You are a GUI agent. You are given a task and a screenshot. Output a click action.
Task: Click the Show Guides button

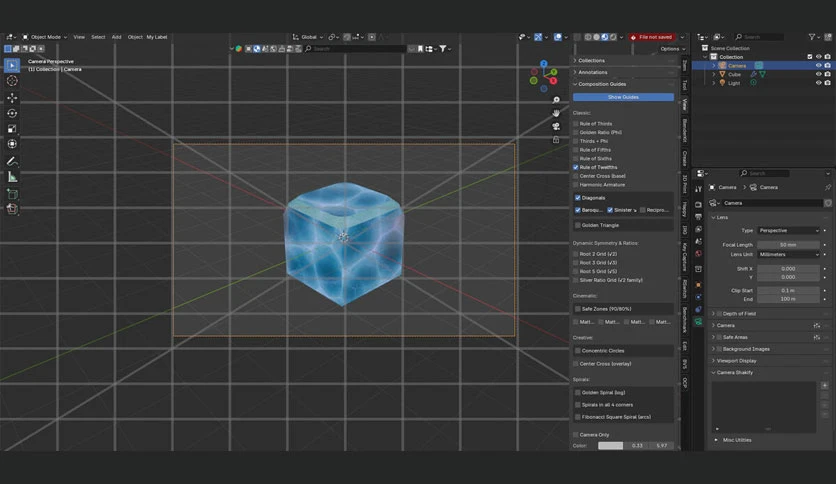623,97
